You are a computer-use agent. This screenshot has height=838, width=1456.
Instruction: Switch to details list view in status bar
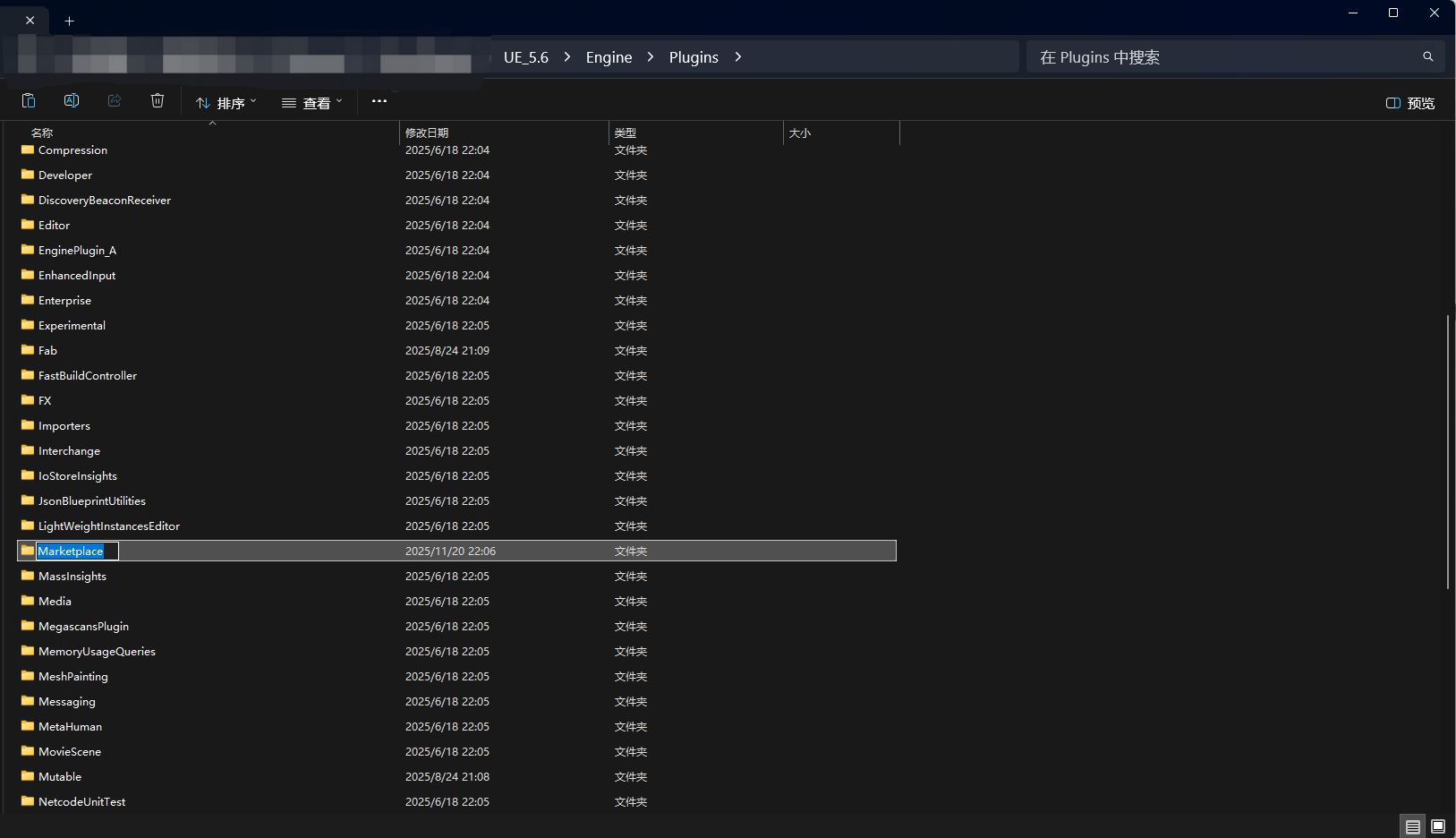click(x=1412, y=826)
